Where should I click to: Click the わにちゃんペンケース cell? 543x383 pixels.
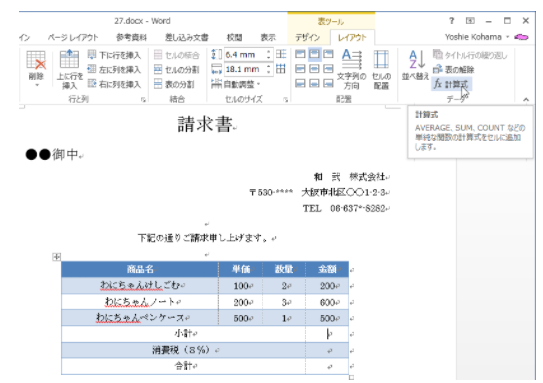(x=140, y=318)
